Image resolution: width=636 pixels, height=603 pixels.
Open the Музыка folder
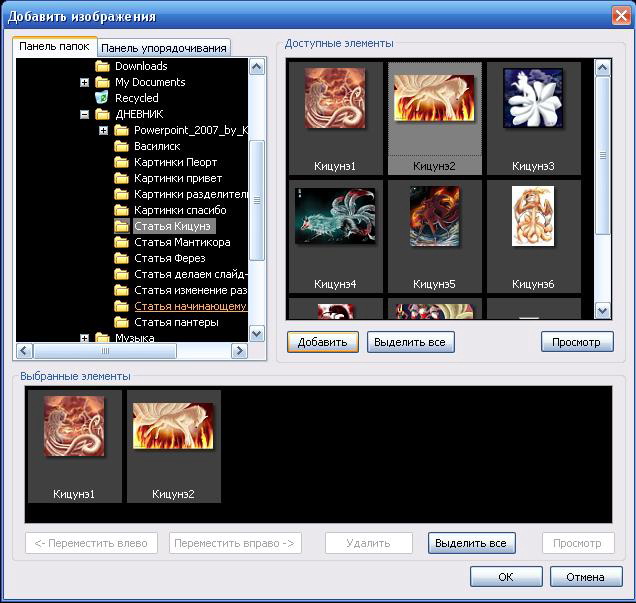click(135, 337)
